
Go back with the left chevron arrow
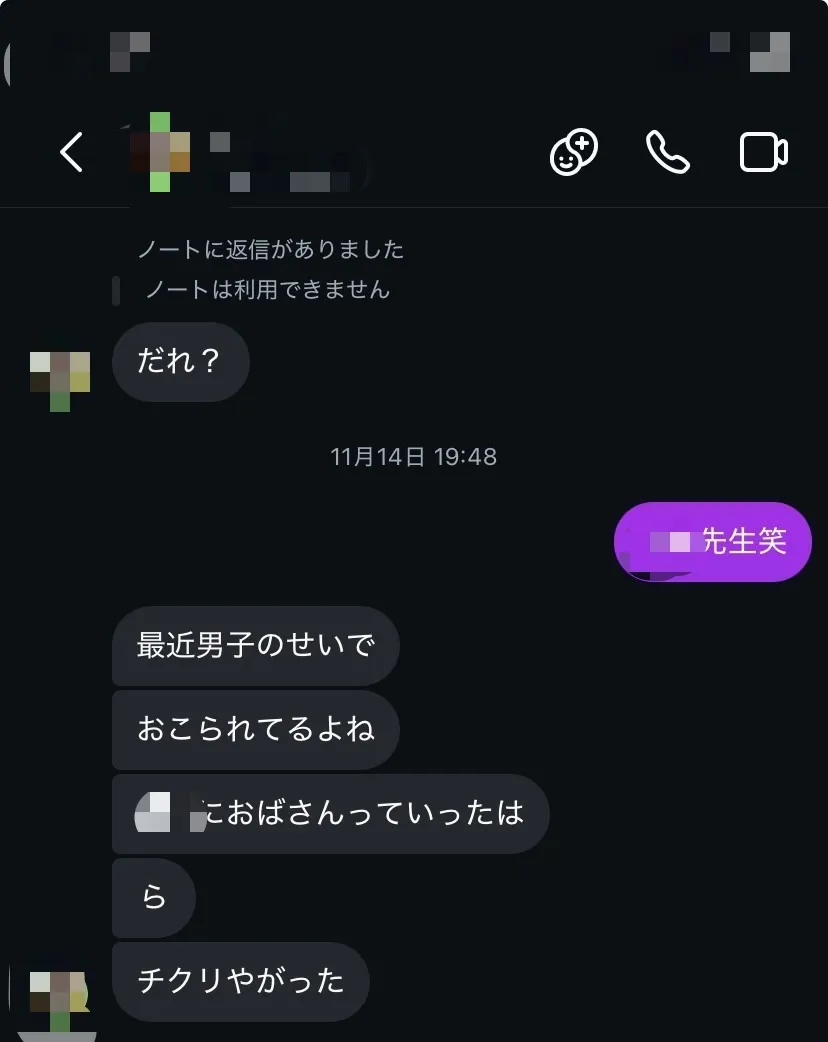tap(72, 152)
